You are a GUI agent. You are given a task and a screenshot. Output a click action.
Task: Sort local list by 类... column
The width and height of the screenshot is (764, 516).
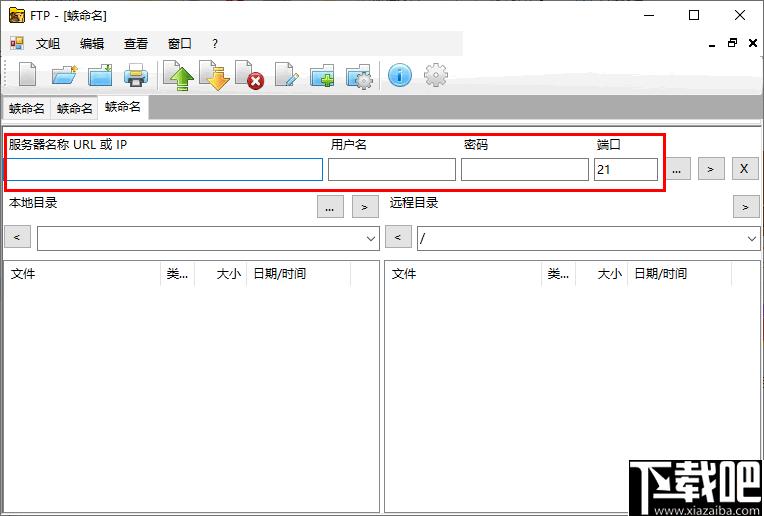coord(177,274)
